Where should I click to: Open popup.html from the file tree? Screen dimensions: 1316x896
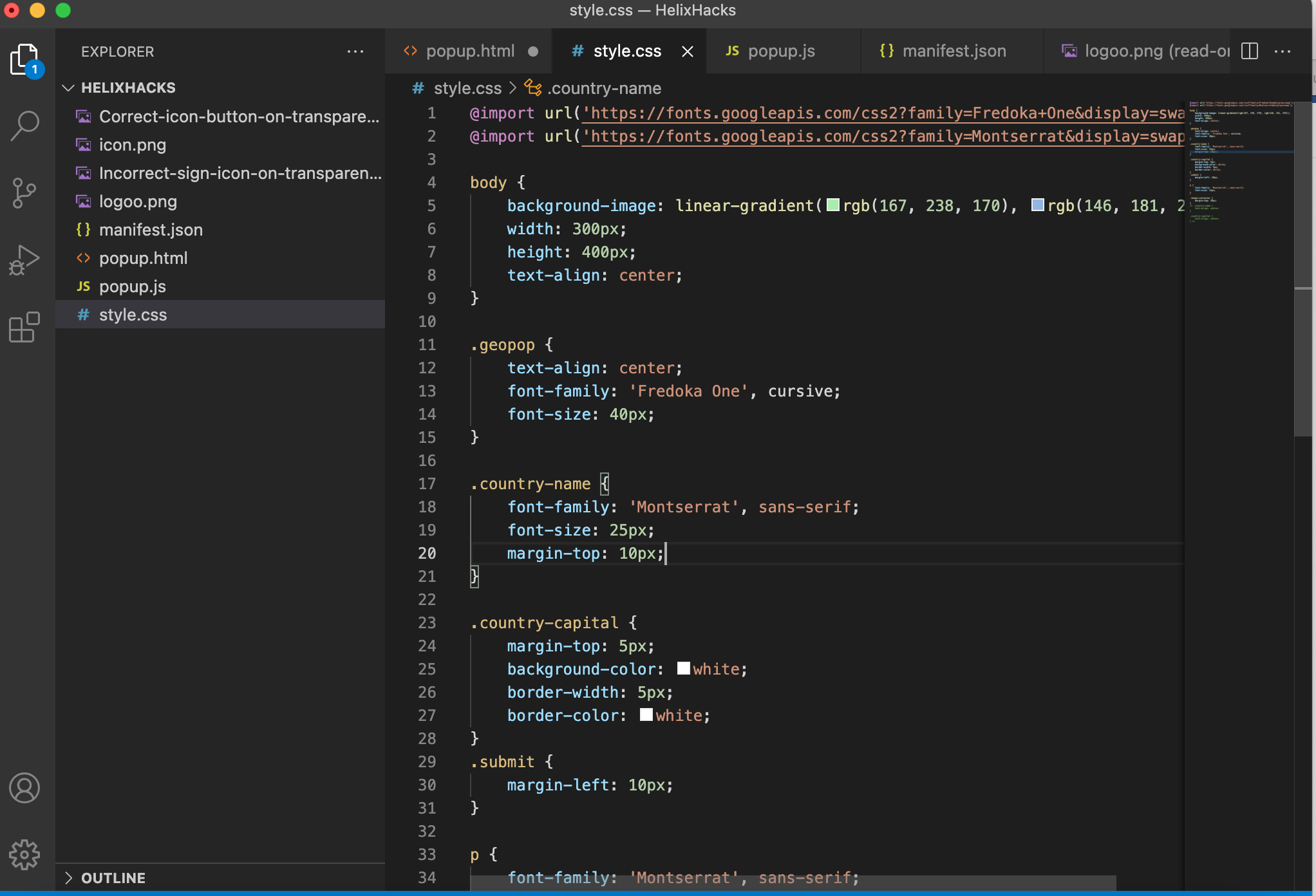click(143, 258)
